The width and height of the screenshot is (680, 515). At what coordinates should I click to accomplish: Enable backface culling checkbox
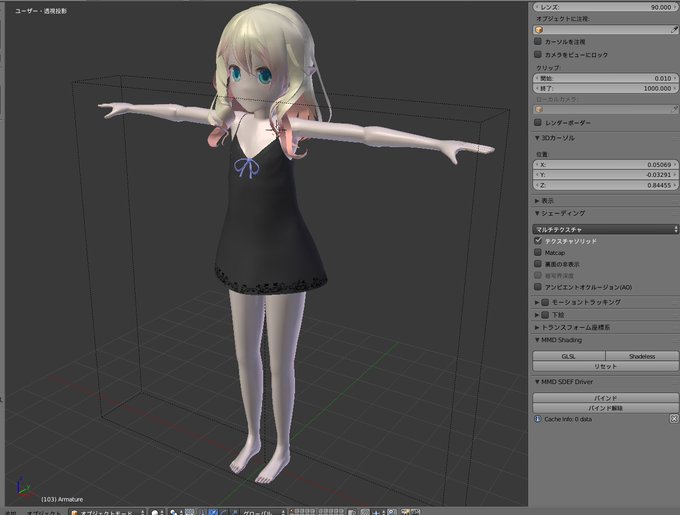tap(538, 264)
